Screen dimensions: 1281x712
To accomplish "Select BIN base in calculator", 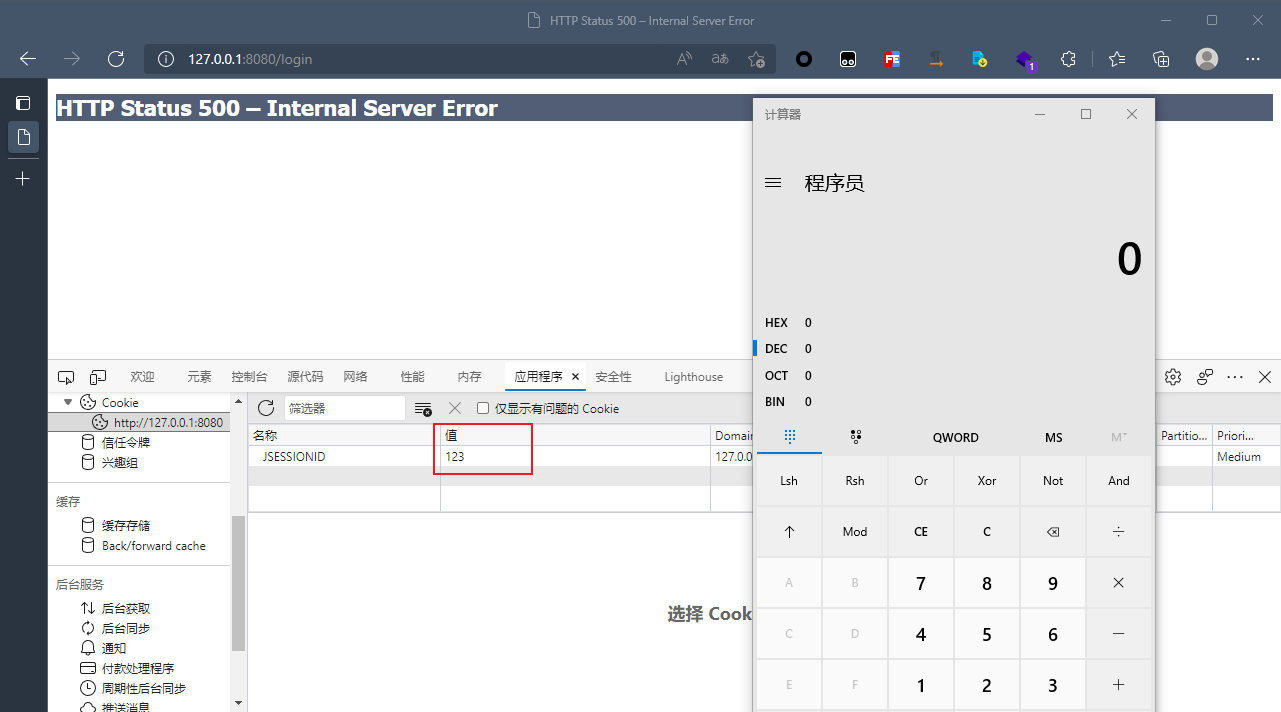I will coord(955,402).
